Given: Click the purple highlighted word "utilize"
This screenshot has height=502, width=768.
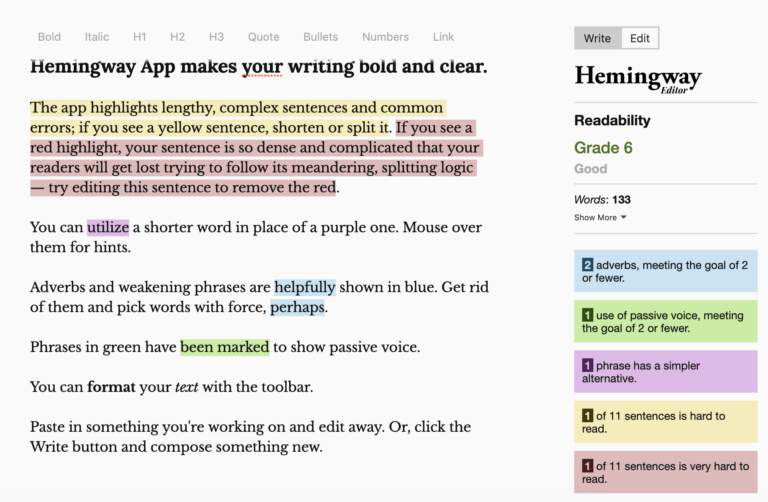Looking at the screenshot, I should [108, 227].
